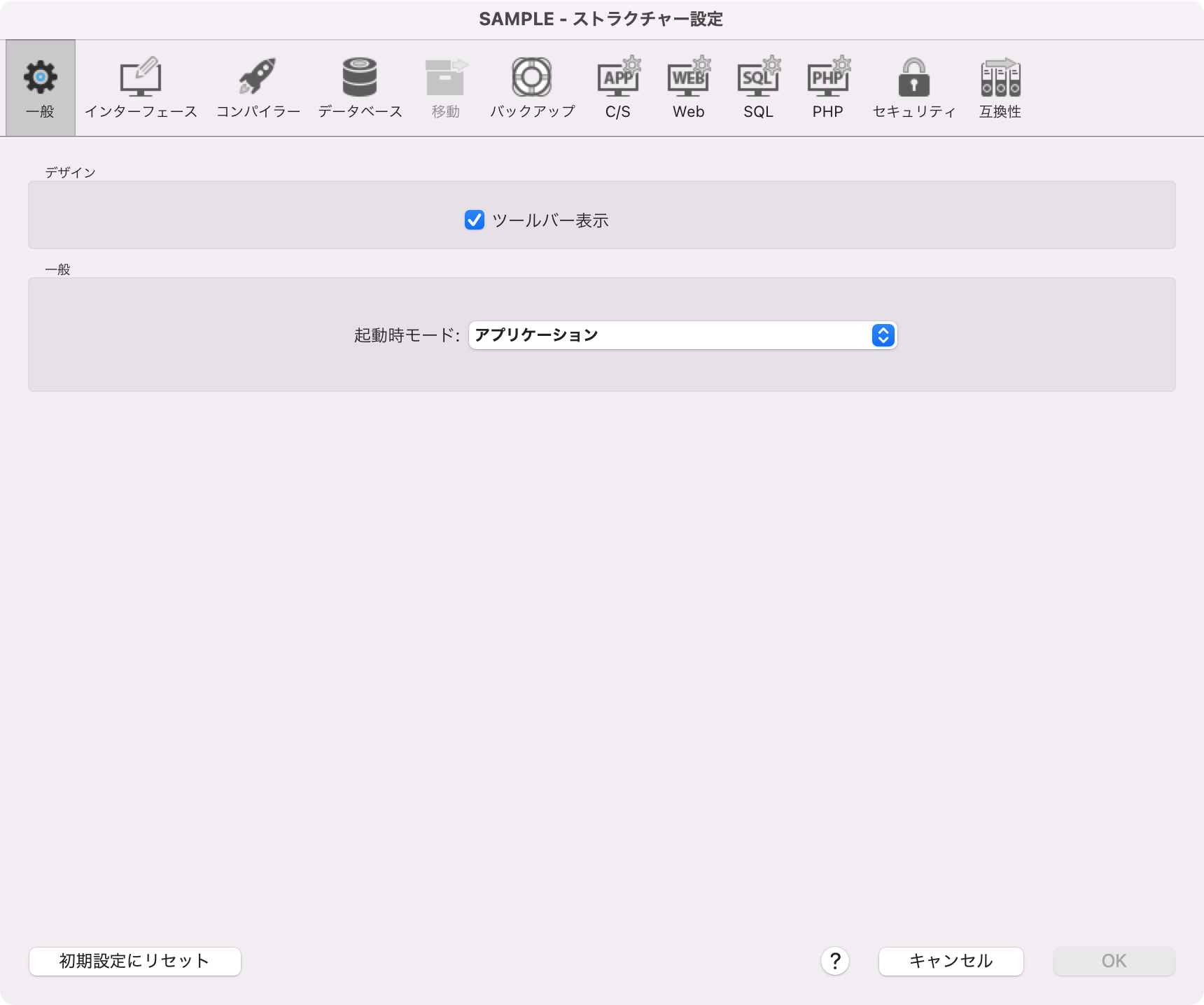Toggle toolbar visibility off
1204x1005 pixels.
click(475, 220)
